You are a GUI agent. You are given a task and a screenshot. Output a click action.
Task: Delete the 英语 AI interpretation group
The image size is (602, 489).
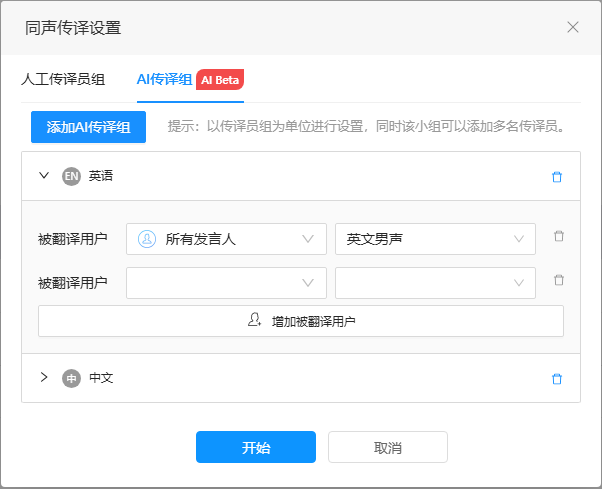[x=557, y=177]
